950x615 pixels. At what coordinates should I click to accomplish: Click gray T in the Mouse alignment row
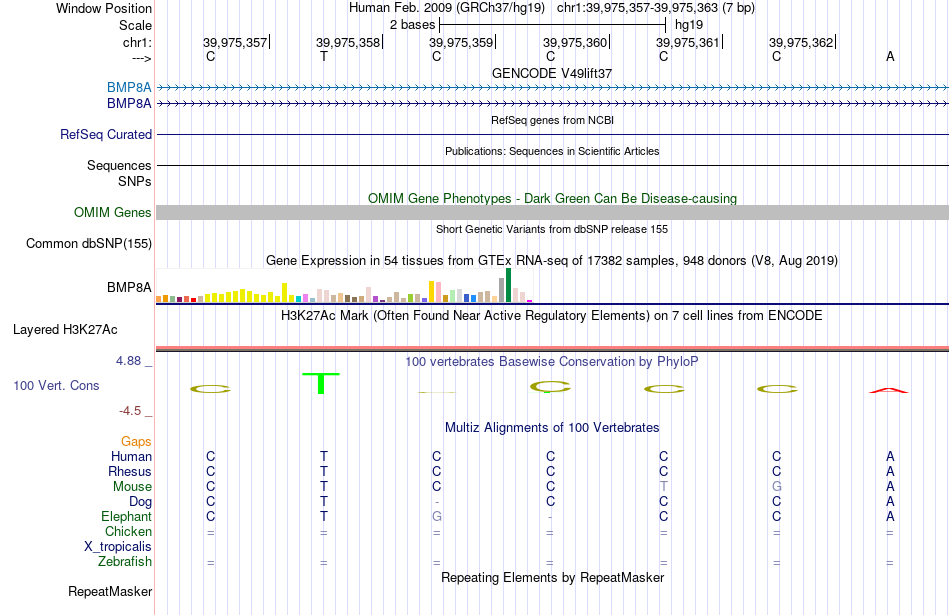[x=663, y=487]
